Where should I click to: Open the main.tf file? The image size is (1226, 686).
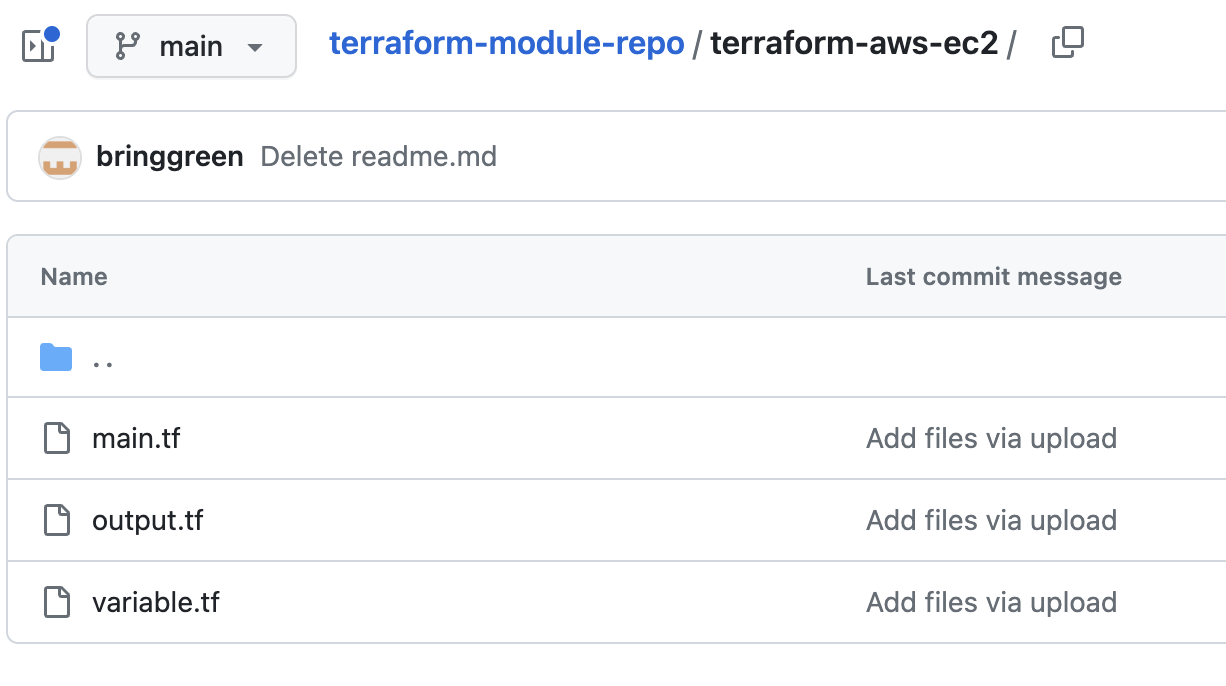click(x=136, y=438)
